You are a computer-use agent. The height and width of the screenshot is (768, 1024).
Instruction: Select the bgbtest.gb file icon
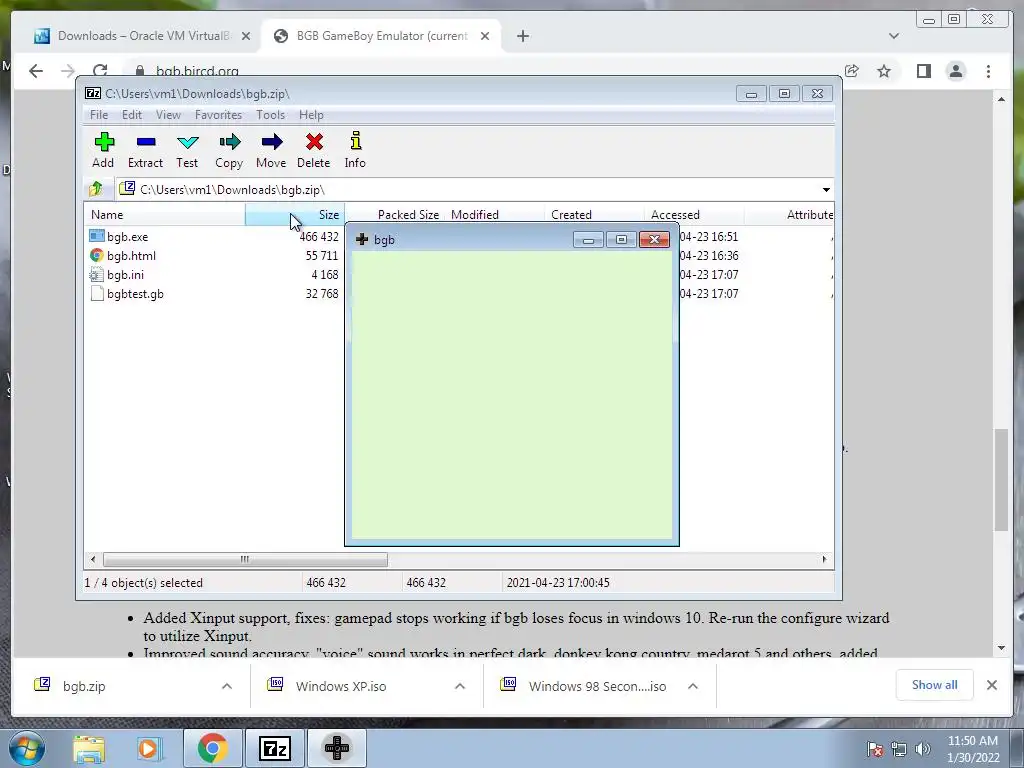click(x=97, y=293)
